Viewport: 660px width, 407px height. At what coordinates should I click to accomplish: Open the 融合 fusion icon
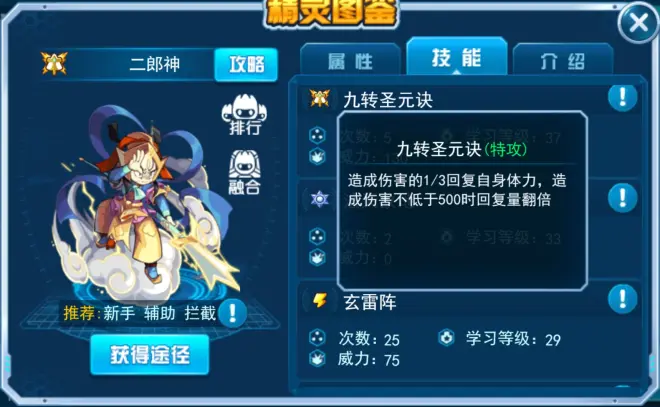(245, 173)
